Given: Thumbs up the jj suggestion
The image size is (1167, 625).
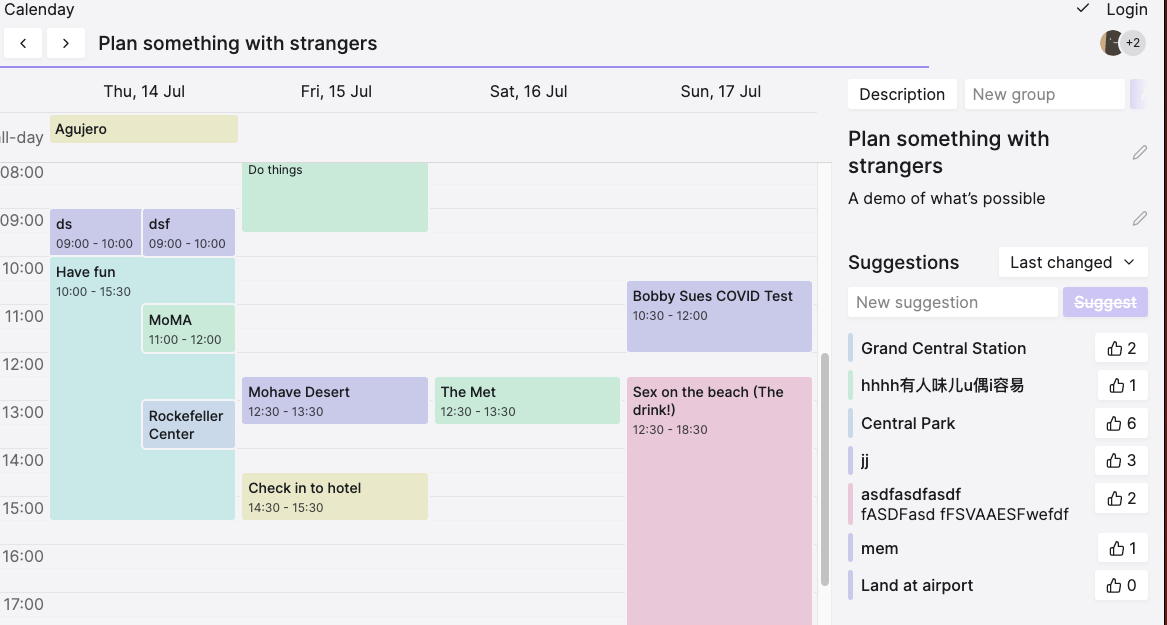Looking at the screenshot, I should (x=1121, y=460).
